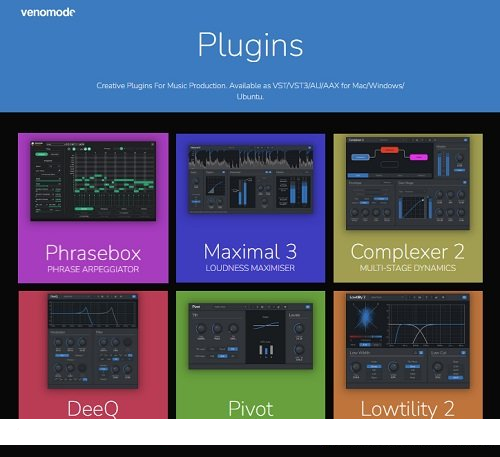Image resolution: width=500 pixels, height=457 pixels.
Task: Open the Phrasebox plugin screenshot
Action: coord(93,181)
